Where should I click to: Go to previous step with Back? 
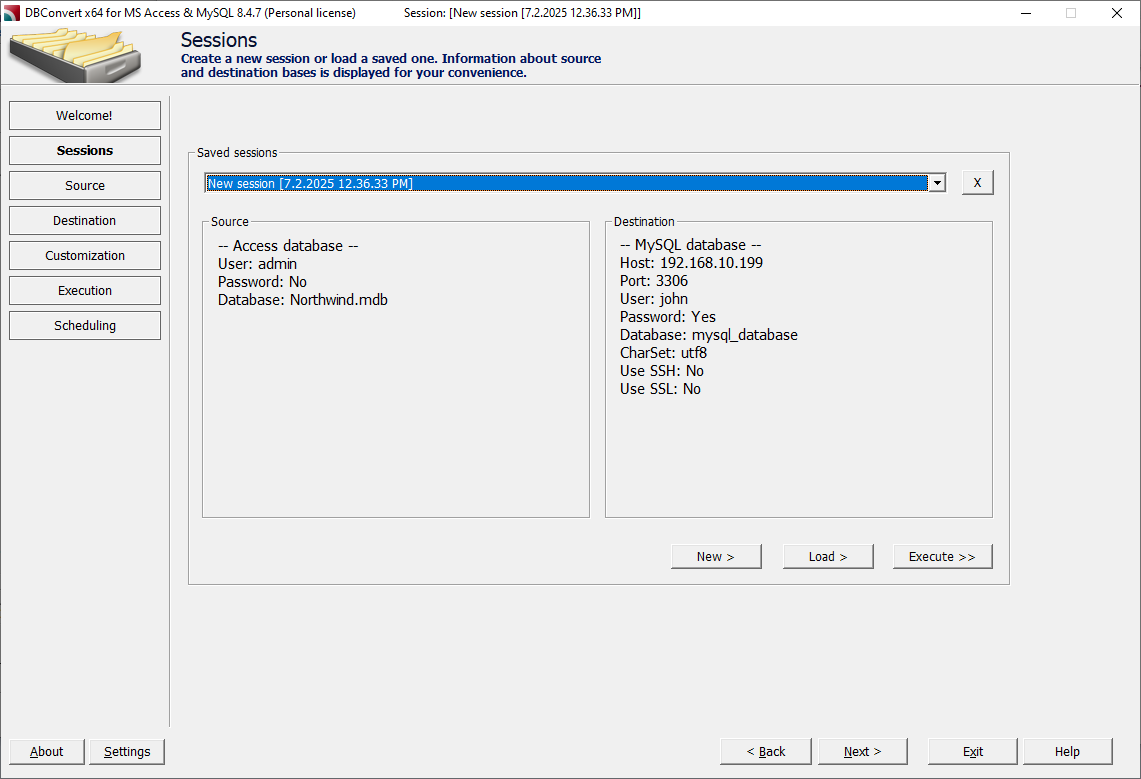[766, 751]
